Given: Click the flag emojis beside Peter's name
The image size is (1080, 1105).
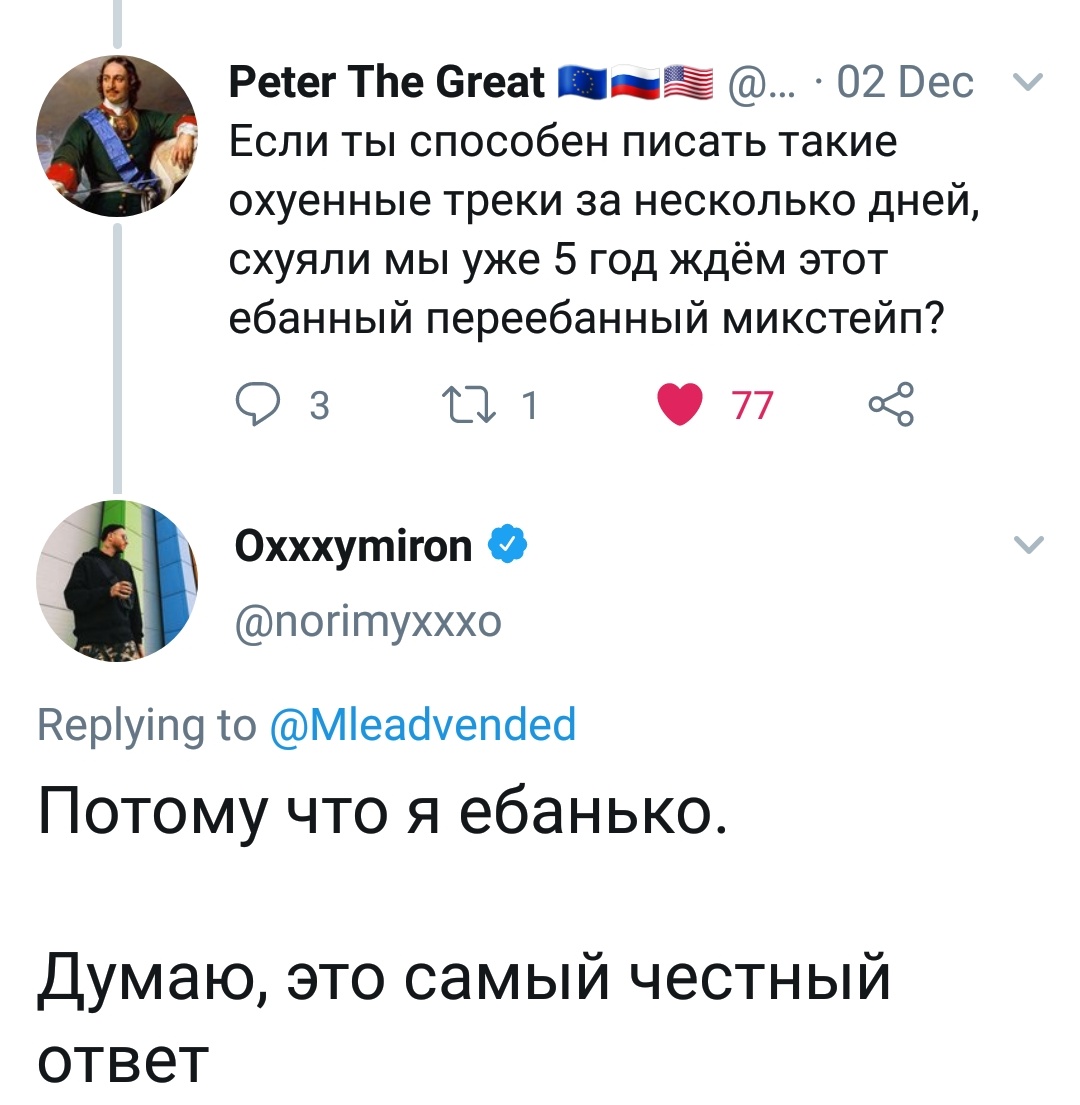Looking at the screenshot, I should click(633, 83).
